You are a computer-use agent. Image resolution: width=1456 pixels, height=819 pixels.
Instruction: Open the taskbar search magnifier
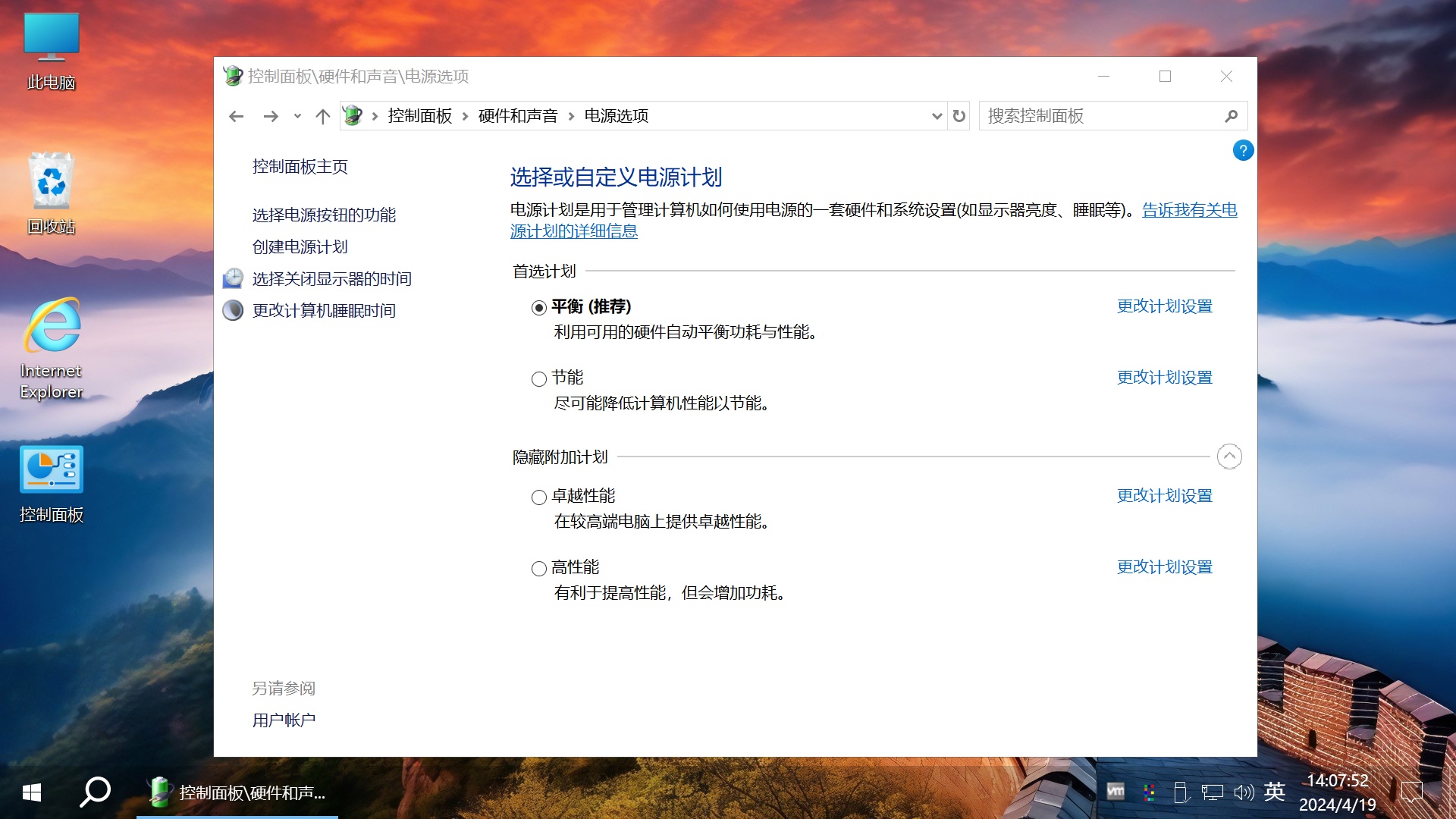(x=95, y=792)
